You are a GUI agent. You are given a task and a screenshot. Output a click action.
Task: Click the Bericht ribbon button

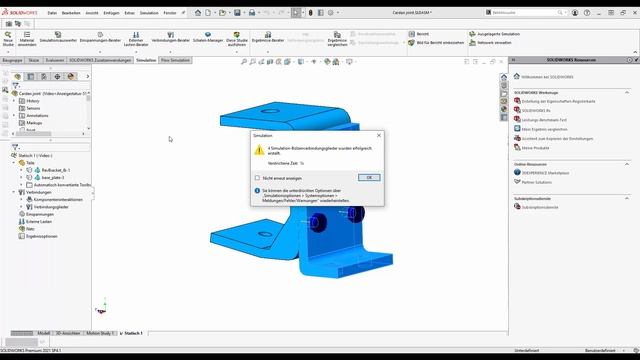[x=419, y=34]
